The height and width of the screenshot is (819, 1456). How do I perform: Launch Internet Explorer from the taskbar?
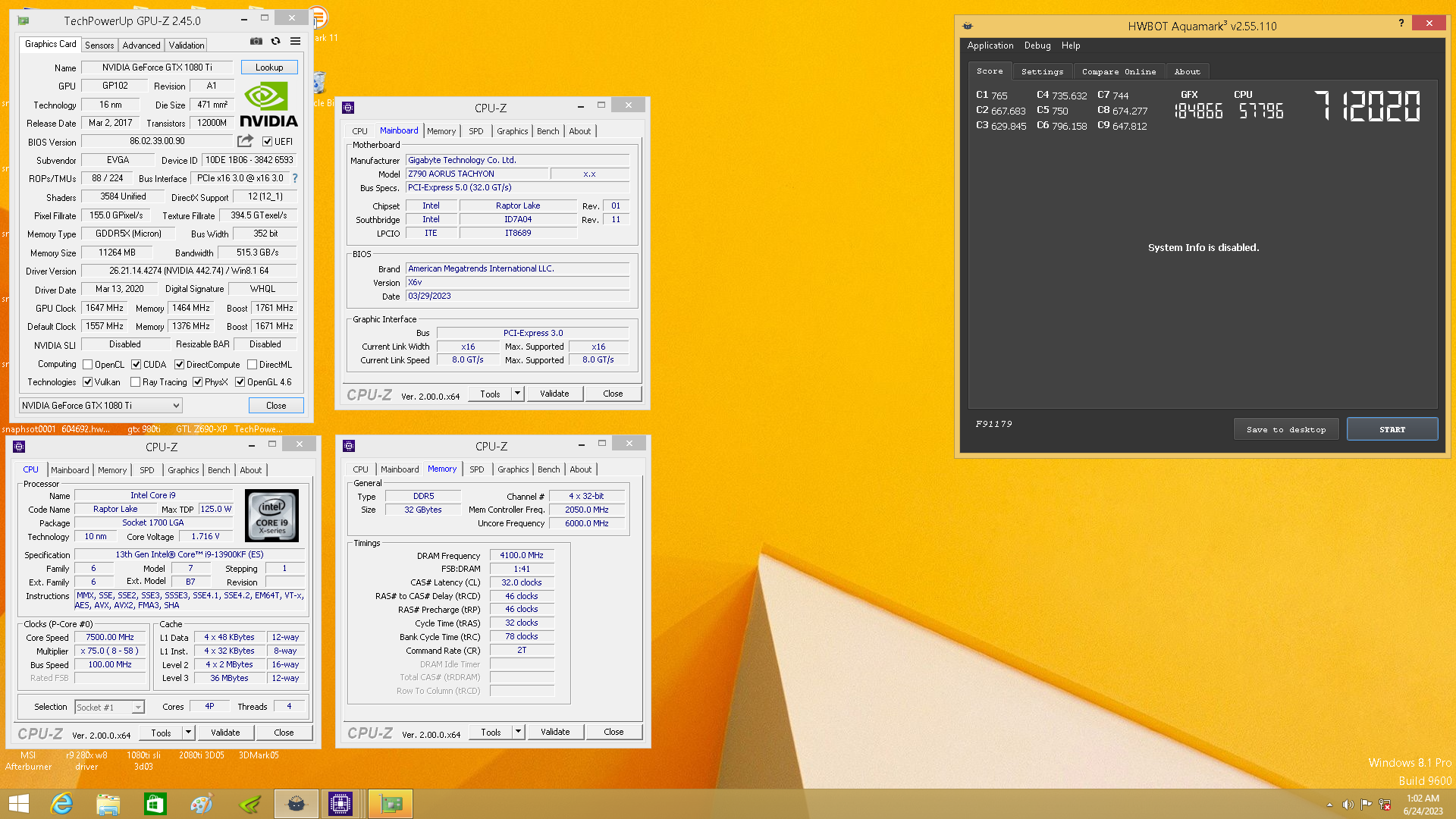(x=61, y=804)
